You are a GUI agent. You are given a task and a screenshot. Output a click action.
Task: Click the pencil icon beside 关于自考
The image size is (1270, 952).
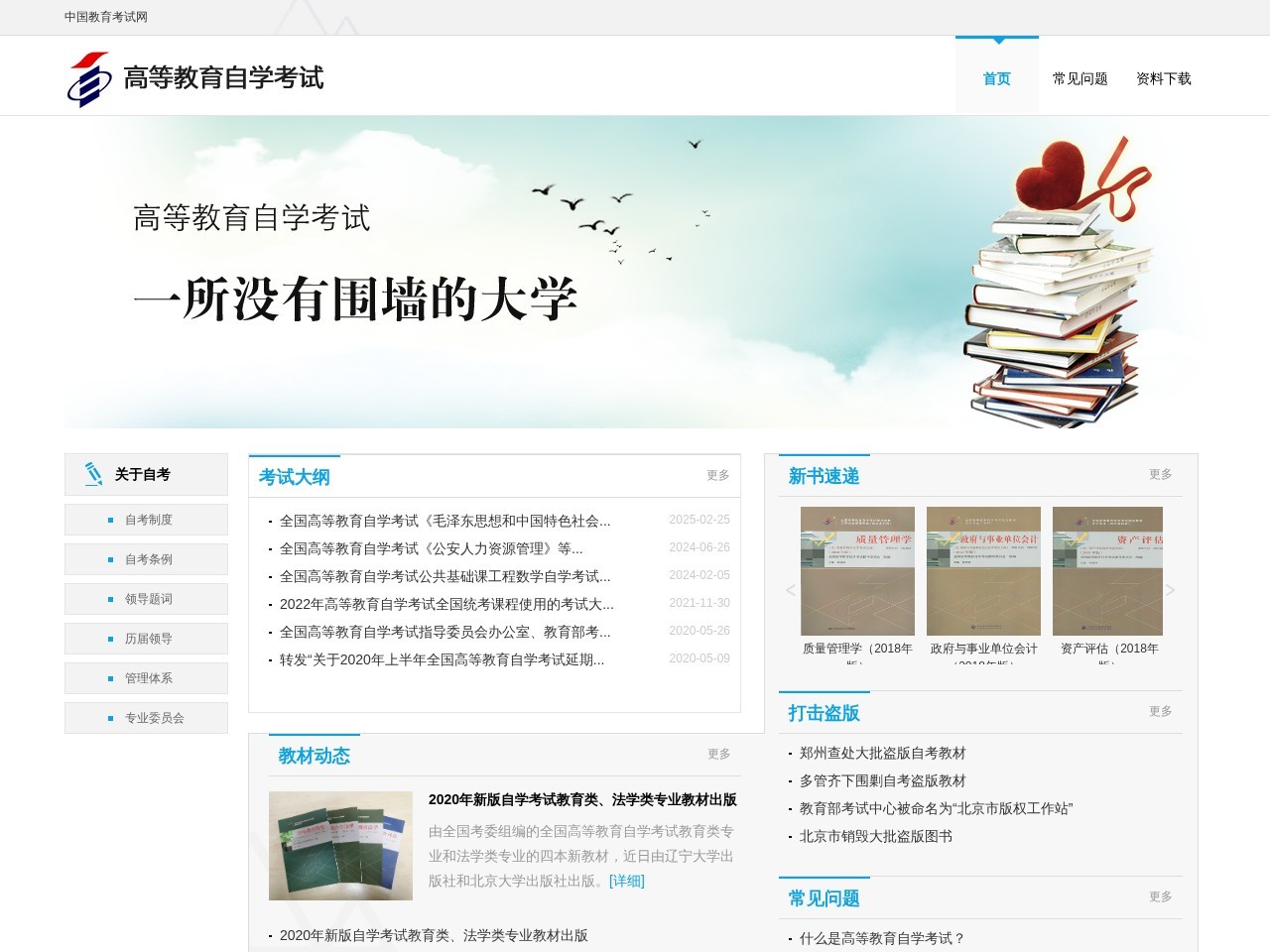tap(93, 474)
